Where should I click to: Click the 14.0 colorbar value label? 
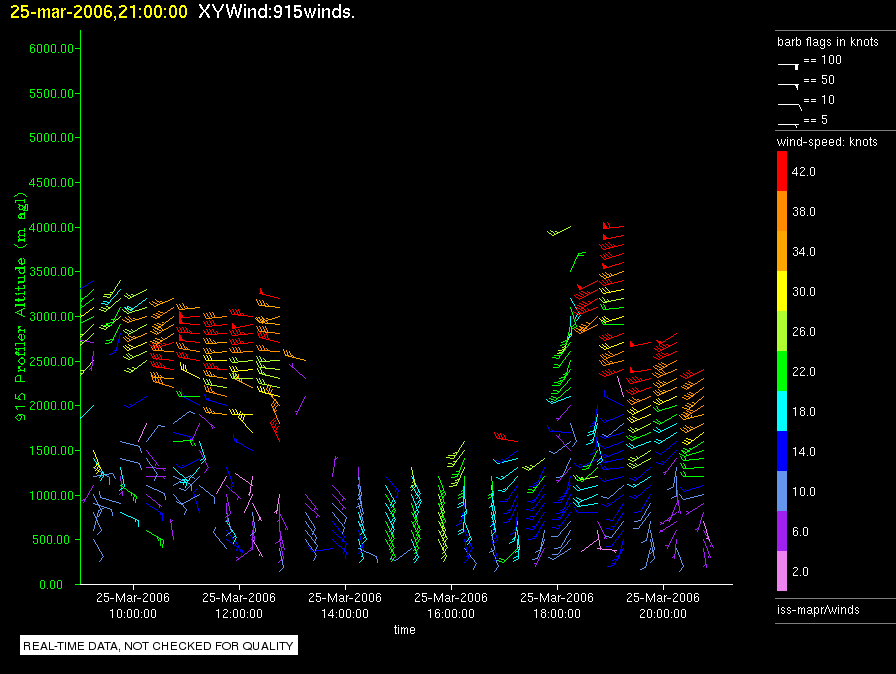point(803,452)
